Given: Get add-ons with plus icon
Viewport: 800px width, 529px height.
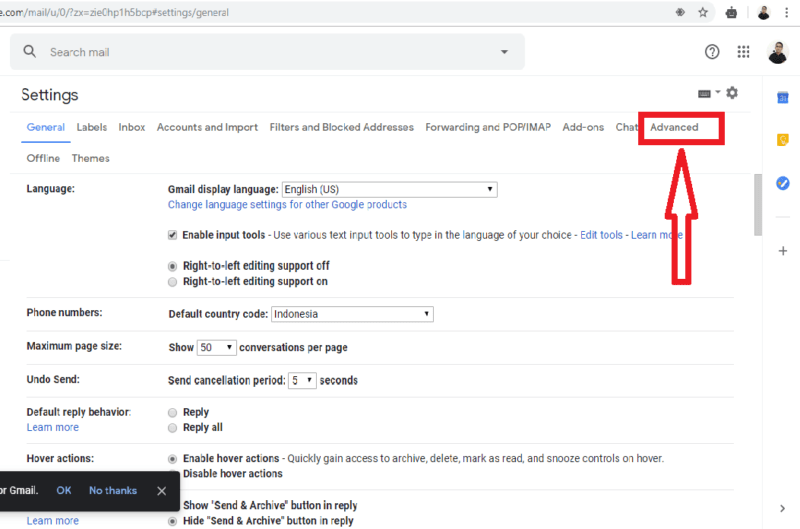Looking at the screenshot, I should click(x=783, y=251).
